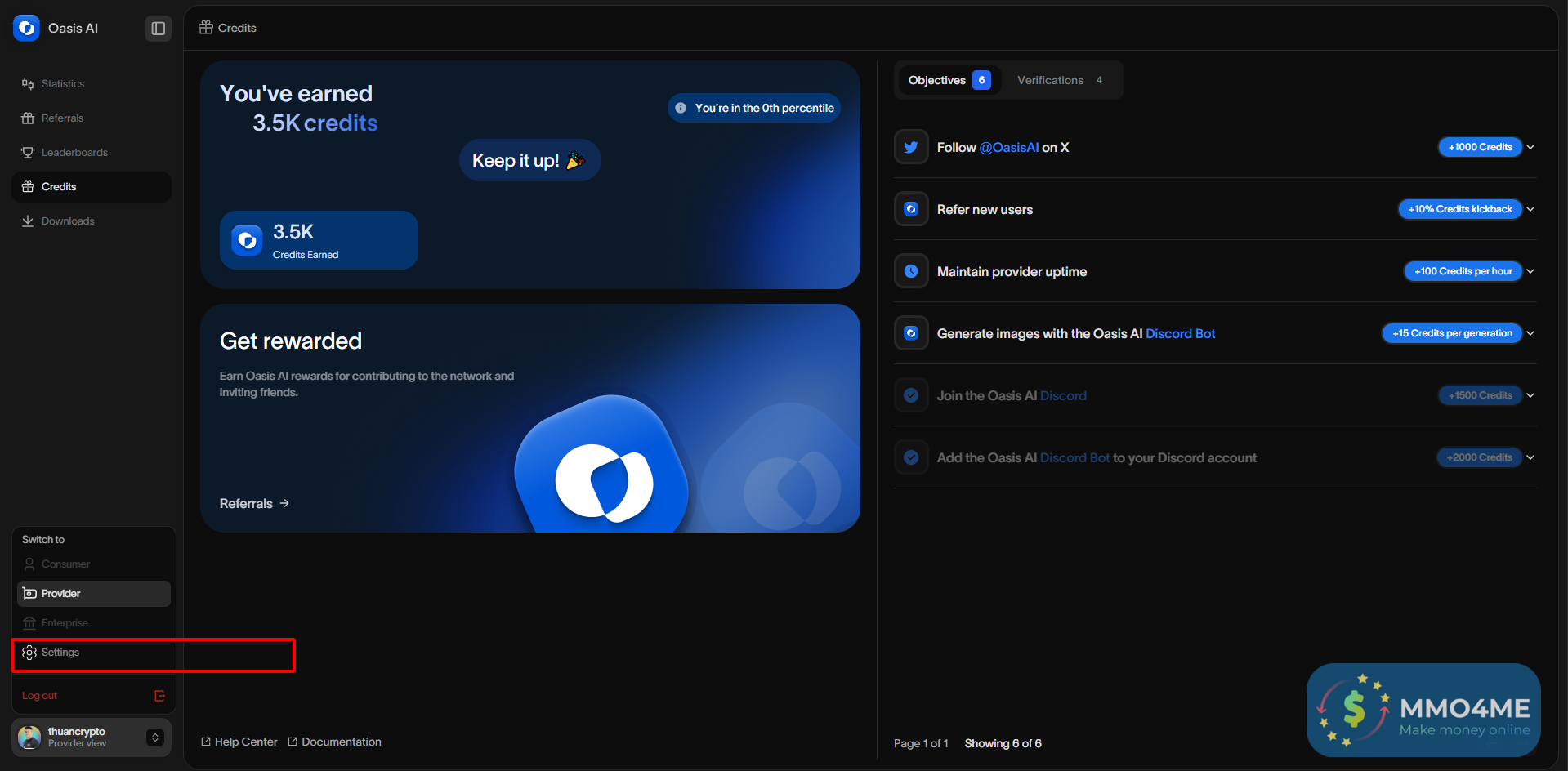Select Credits in the sidebar
The image size is (1568, 771).
click(x=92, y=187)
